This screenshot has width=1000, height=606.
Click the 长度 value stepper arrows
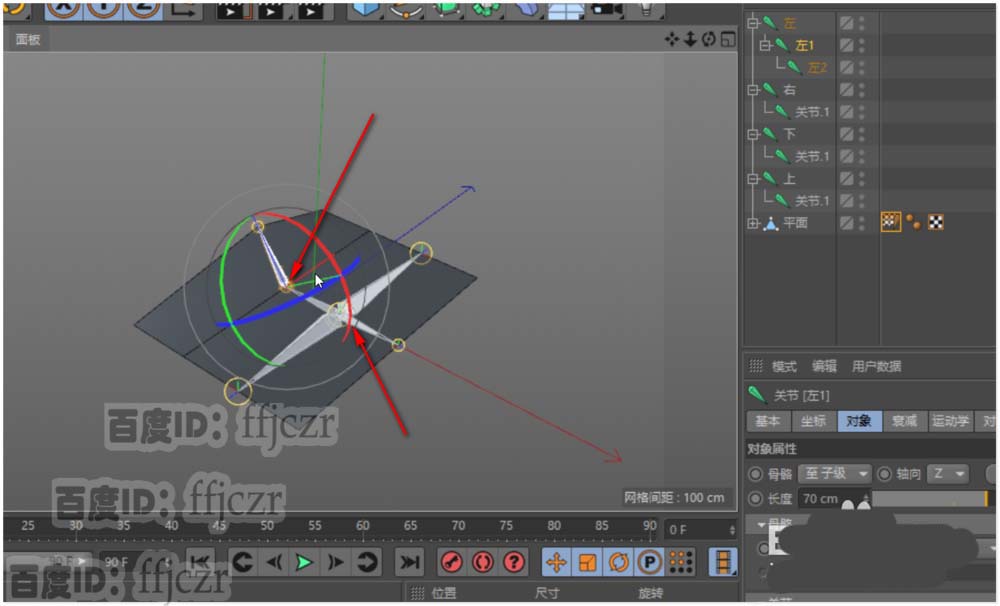click(866, 498)
